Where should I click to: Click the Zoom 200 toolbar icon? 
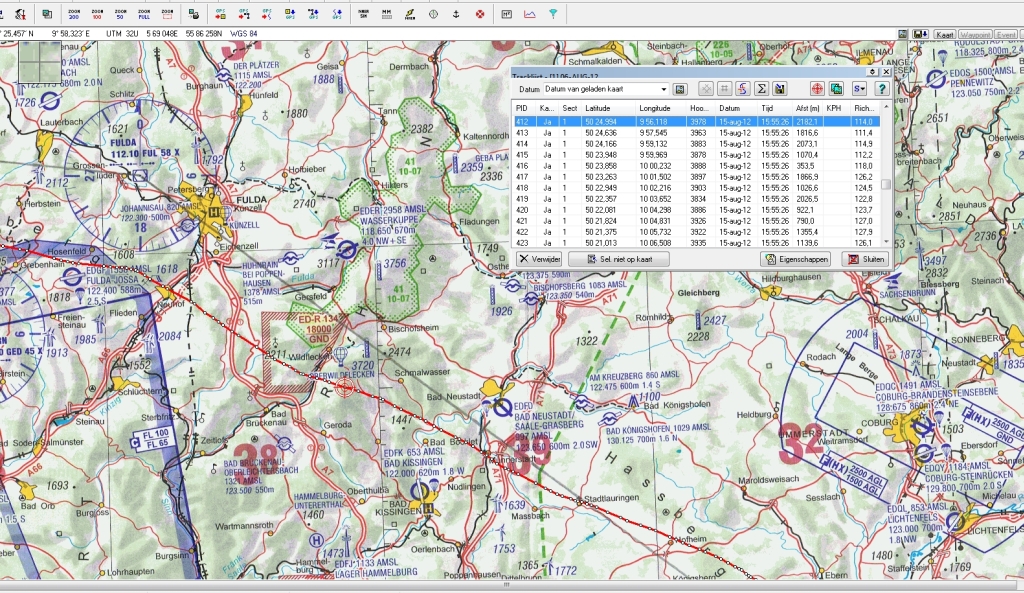[x=75, y=14]
